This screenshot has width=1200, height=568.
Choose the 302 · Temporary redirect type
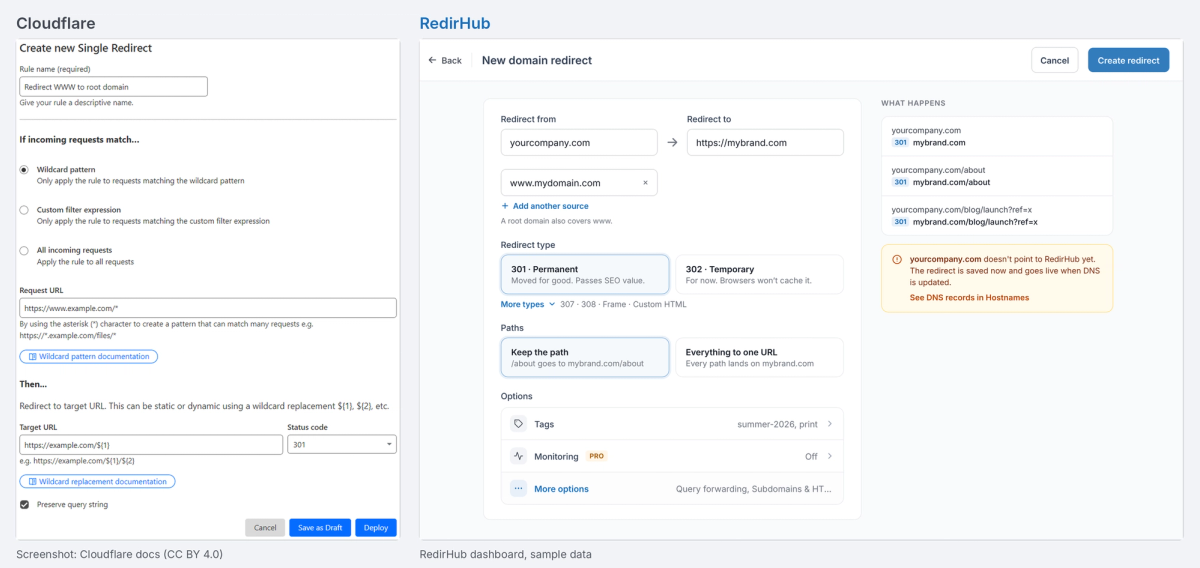[759, 274]
